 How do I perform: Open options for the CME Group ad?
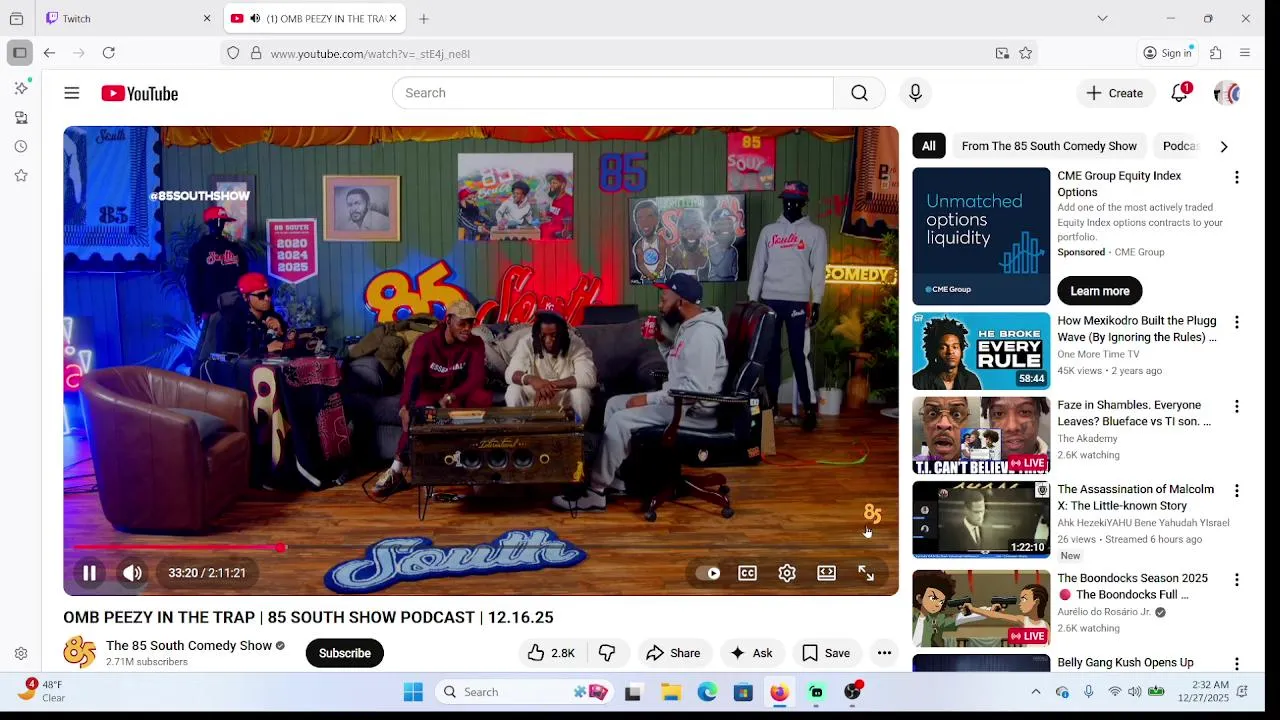pyautogui.click(x=1237, y=177)
